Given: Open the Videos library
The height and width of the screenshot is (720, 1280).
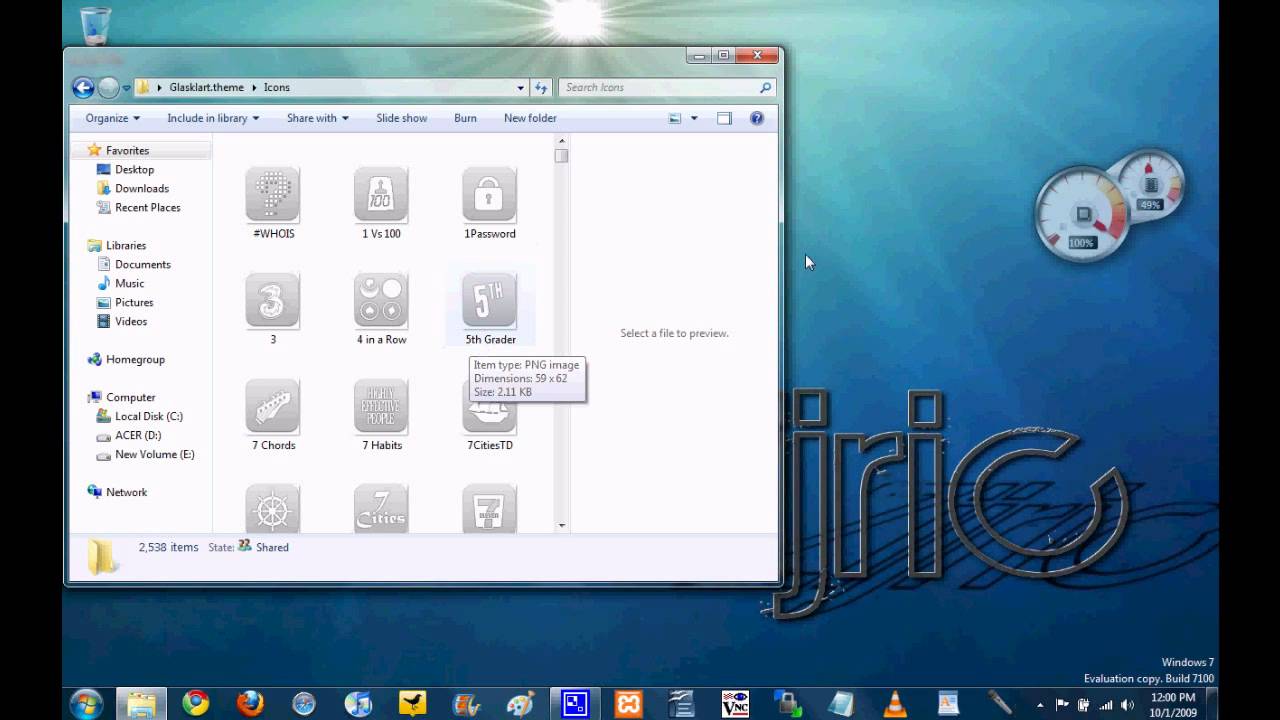Looking at the screenshot, I should [131, 321].
